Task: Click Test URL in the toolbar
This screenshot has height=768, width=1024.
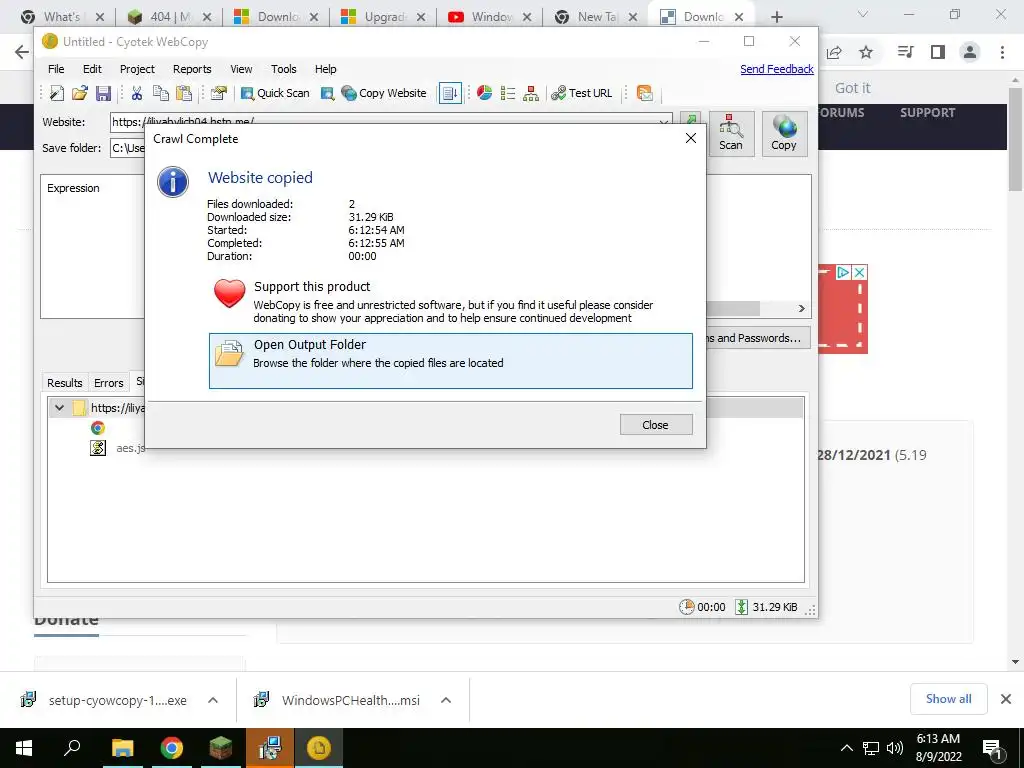Action: pyautogui.click(x=581, y=93)
